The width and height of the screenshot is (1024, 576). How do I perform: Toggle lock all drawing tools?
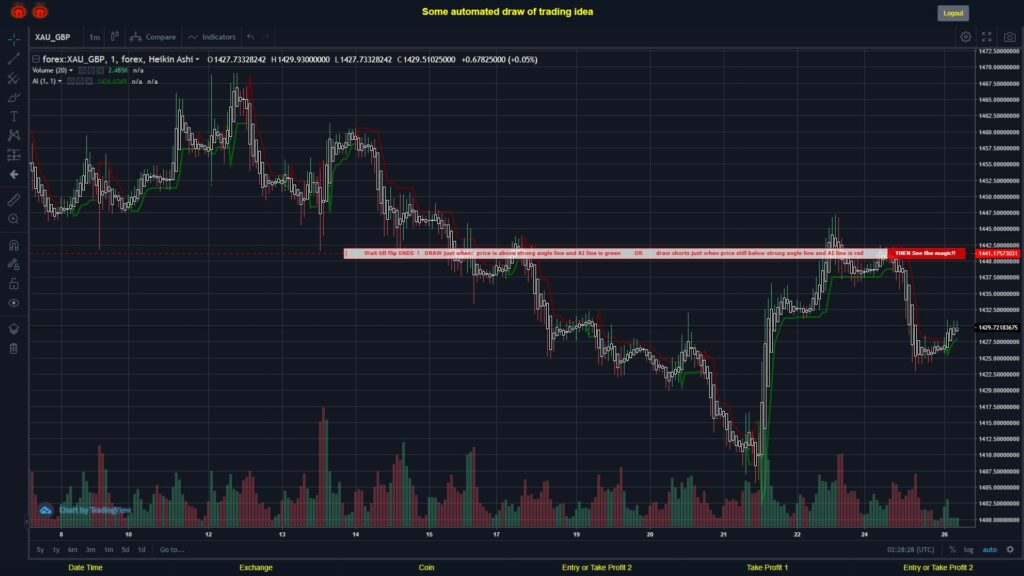14,283
